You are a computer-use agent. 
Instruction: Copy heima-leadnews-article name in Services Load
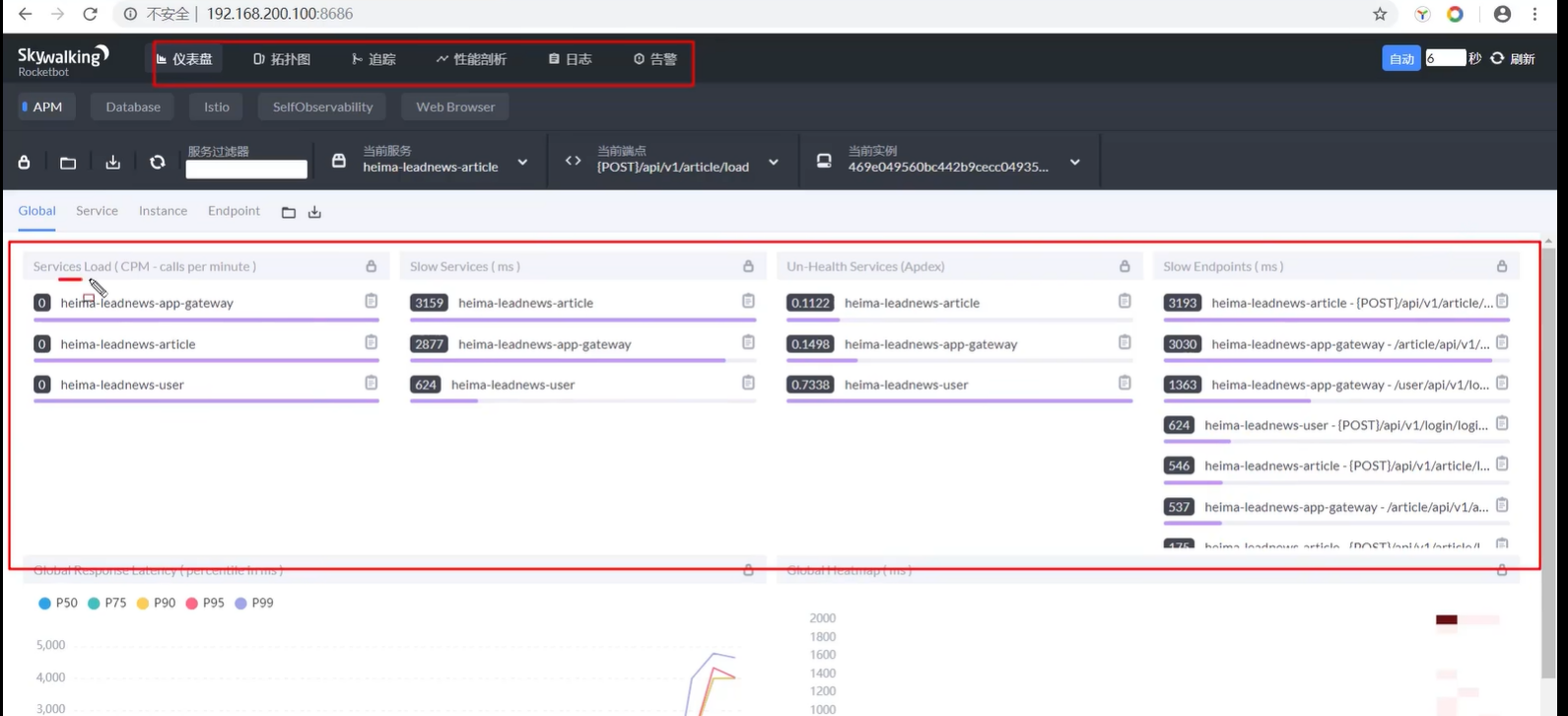pyautogui.click(x=372, y=342)
